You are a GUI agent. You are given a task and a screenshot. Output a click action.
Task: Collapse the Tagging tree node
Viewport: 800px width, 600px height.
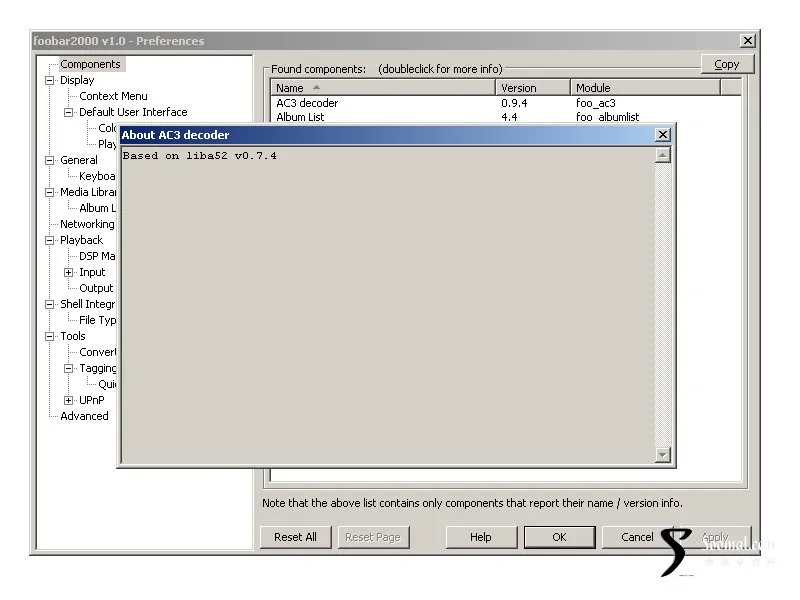coord(68,368)
